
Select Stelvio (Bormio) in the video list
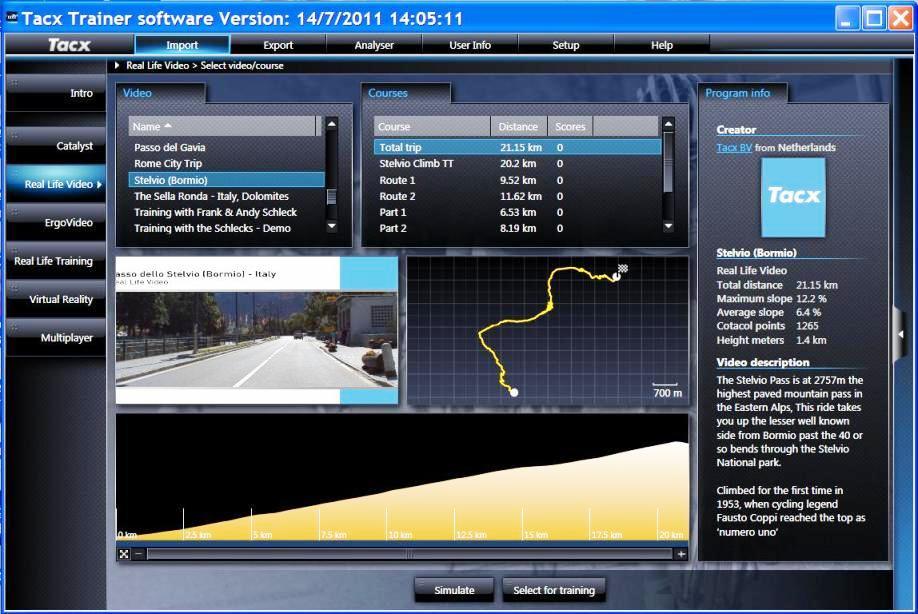click(226, 180)
